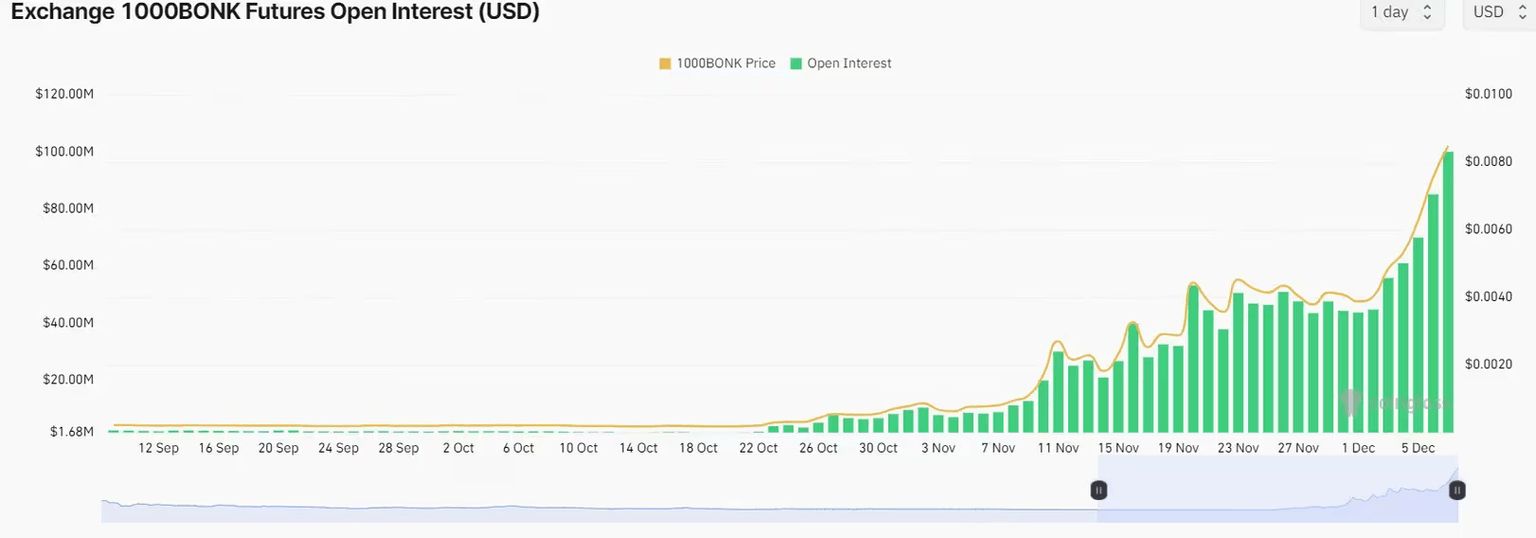
Task: Click the 11 Nov date label
Action: [x=1058, y=448]
